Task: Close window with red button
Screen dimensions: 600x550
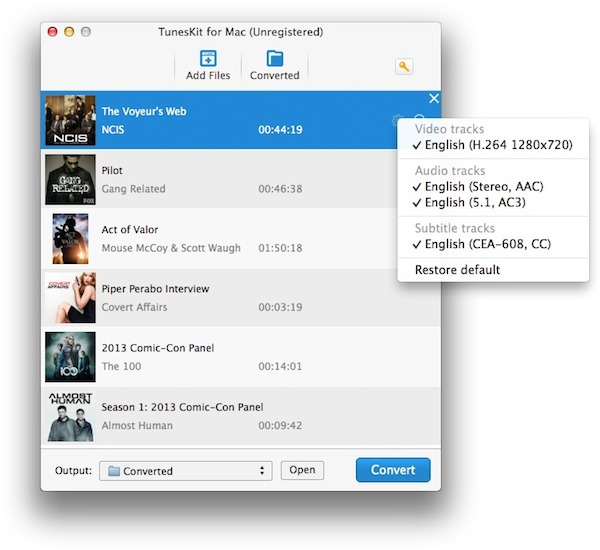Action: (x=52, y=31)
